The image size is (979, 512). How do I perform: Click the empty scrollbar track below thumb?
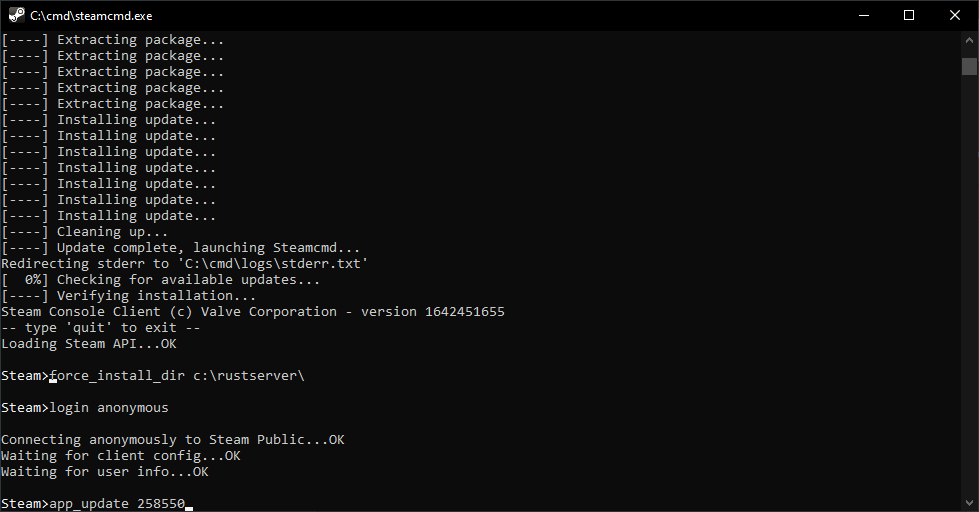(x=969, y=300)
